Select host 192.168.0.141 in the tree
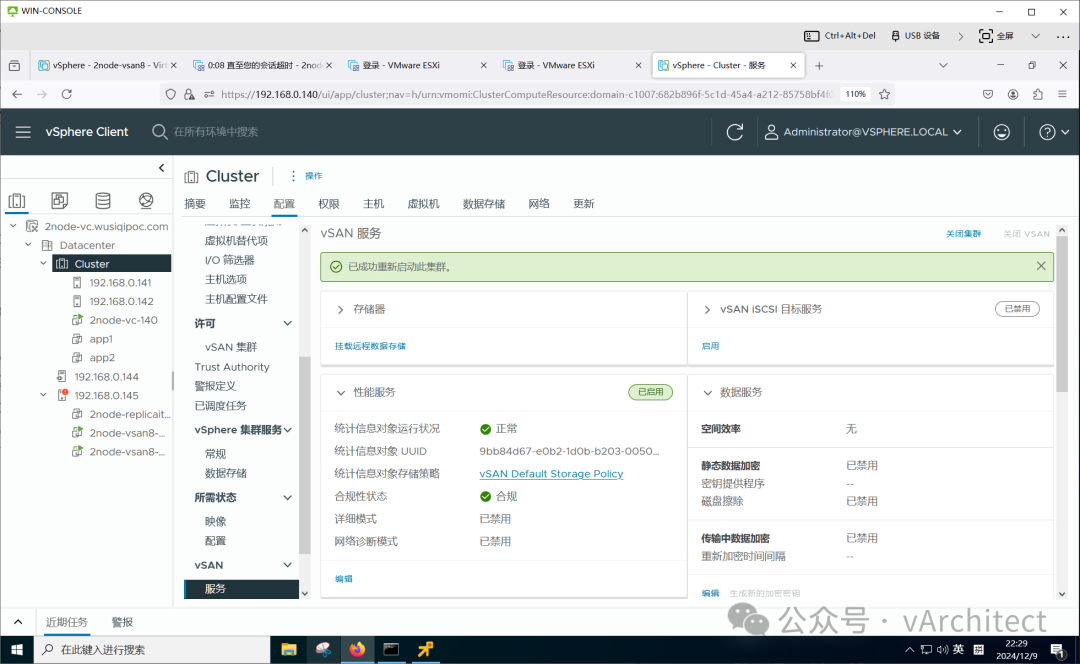 click(120, 282)
